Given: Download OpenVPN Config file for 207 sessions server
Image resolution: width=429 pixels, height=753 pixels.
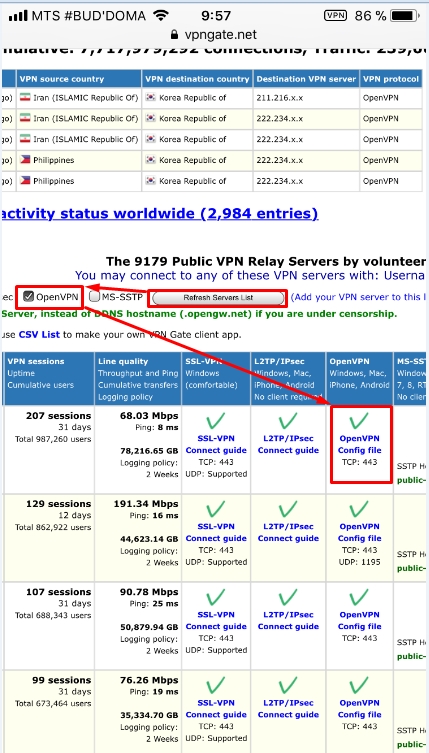Looking at the screenshot, I should (x=359, y=444).
